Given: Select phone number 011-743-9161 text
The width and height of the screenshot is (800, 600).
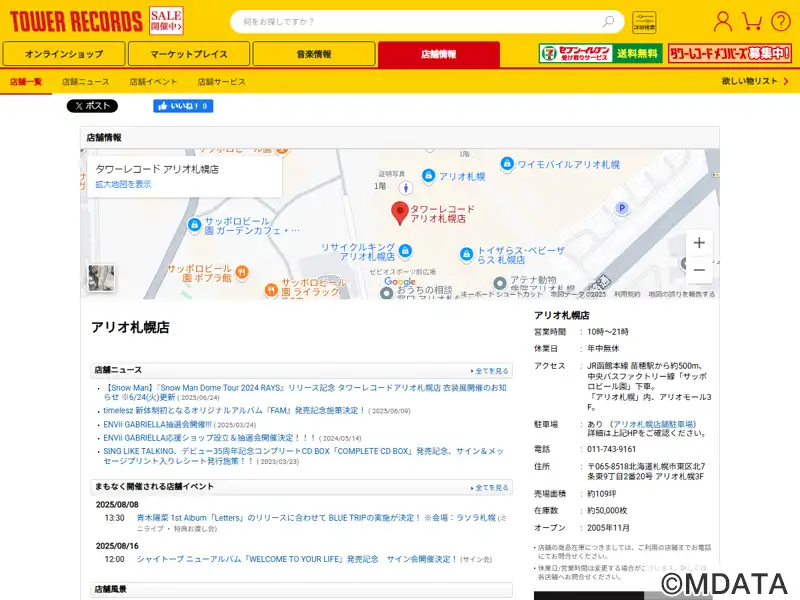Looking at the screenshot, I should [x=611, y=449].
